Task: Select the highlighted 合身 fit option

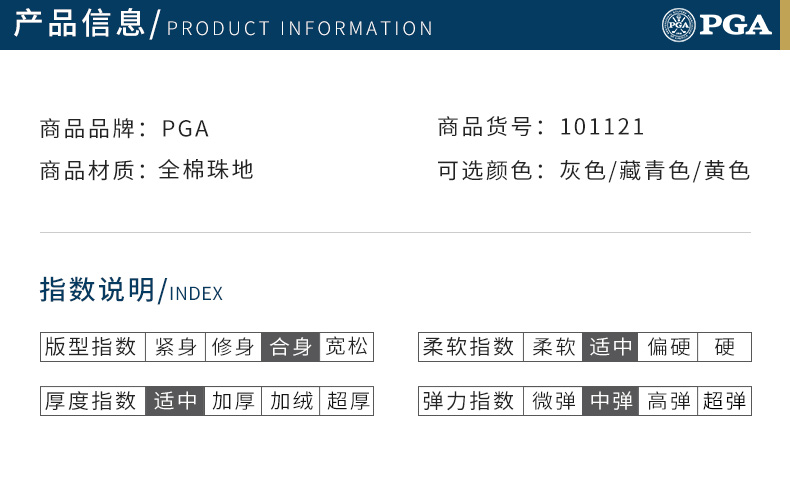Action: (291, 347)
